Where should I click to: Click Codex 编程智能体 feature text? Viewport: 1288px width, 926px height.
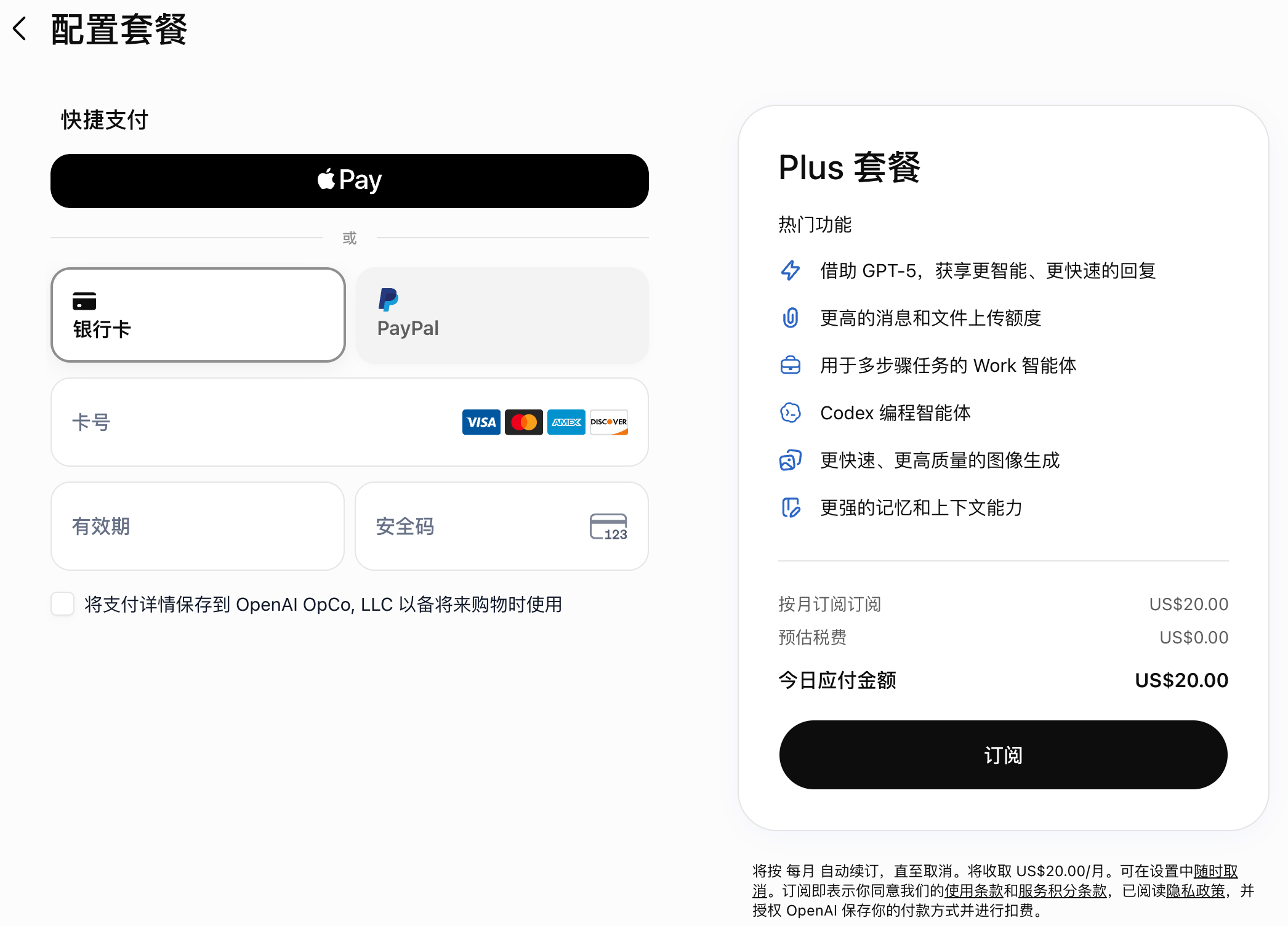896,413
